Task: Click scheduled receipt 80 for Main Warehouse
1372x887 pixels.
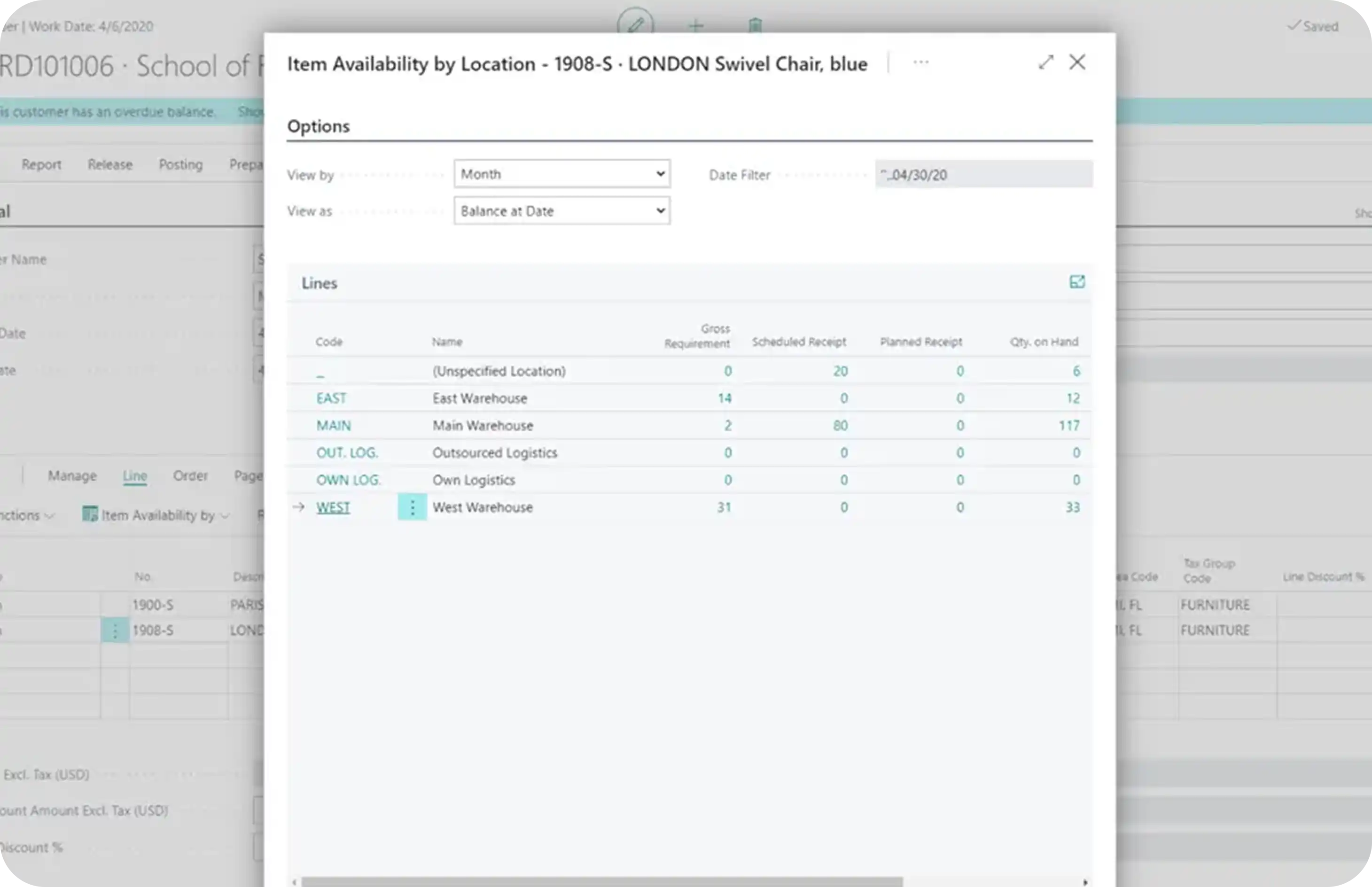Action: 841,426
